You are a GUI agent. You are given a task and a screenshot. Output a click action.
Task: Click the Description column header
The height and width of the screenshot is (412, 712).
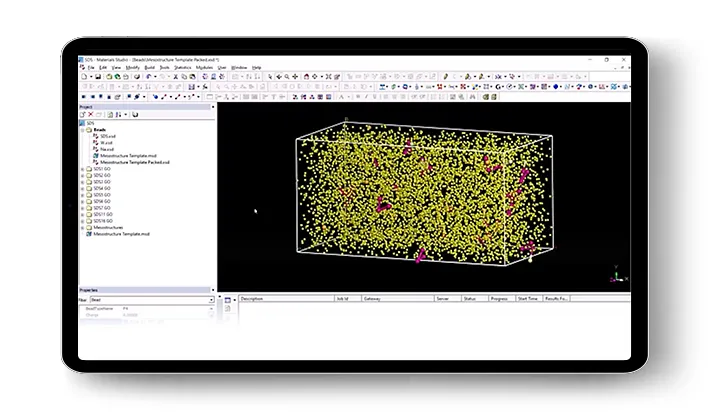[x=287, y=298]
